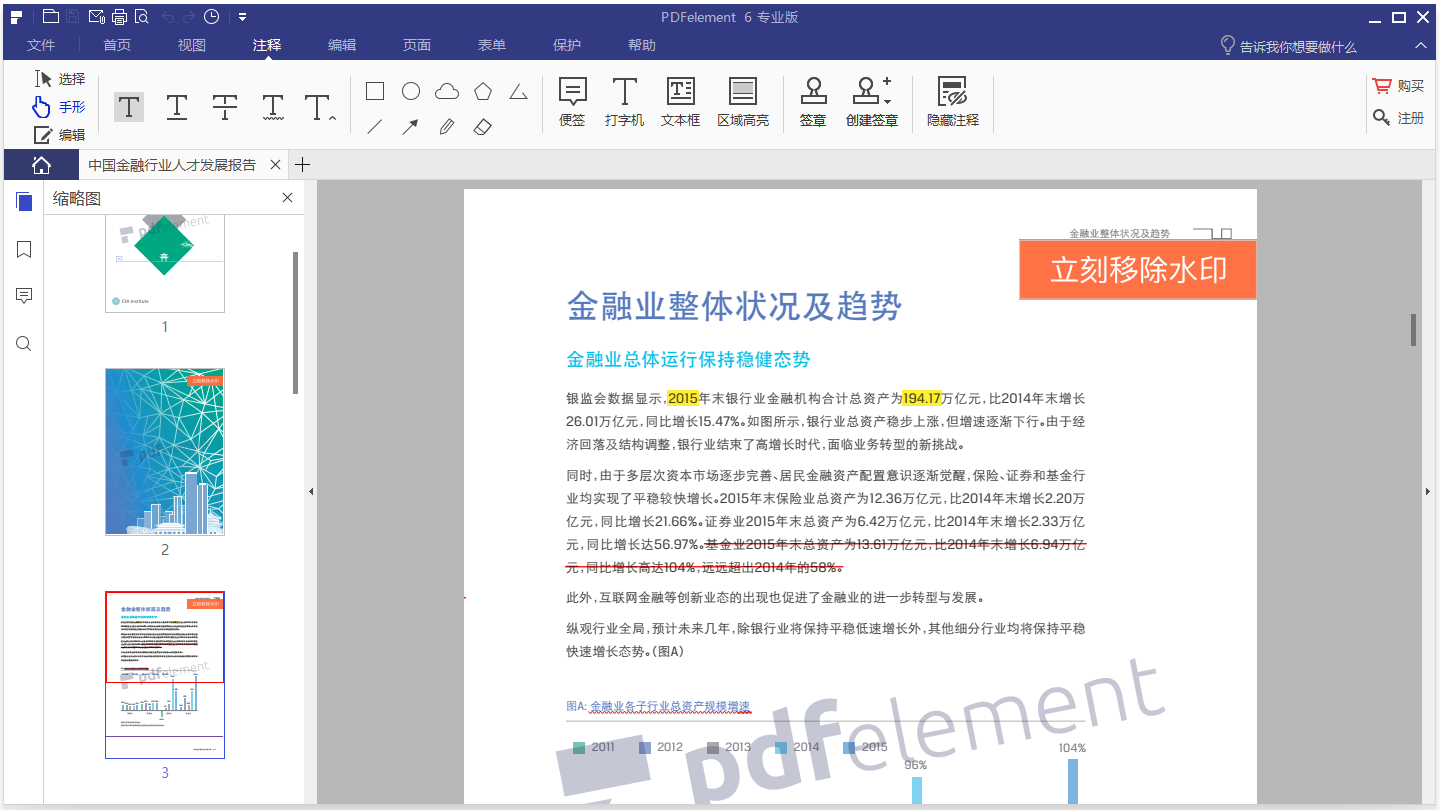Pick the eraser tool
Screen dimensions: 1440x810
(482, 127)
